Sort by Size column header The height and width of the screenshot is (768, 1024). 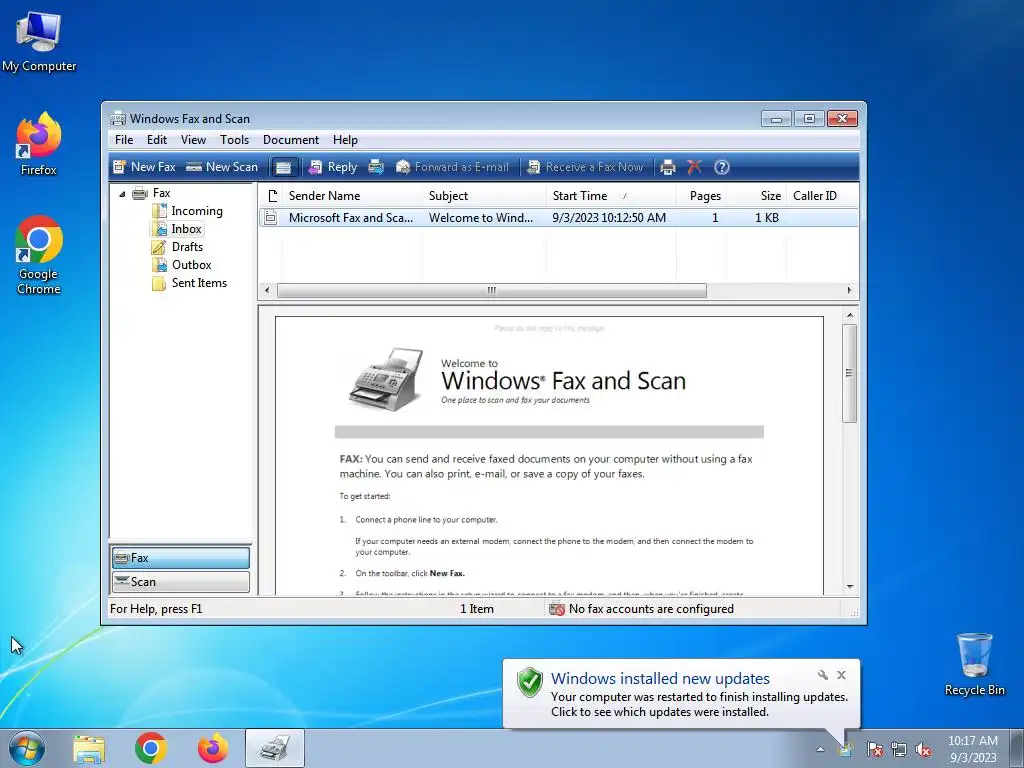757,196
